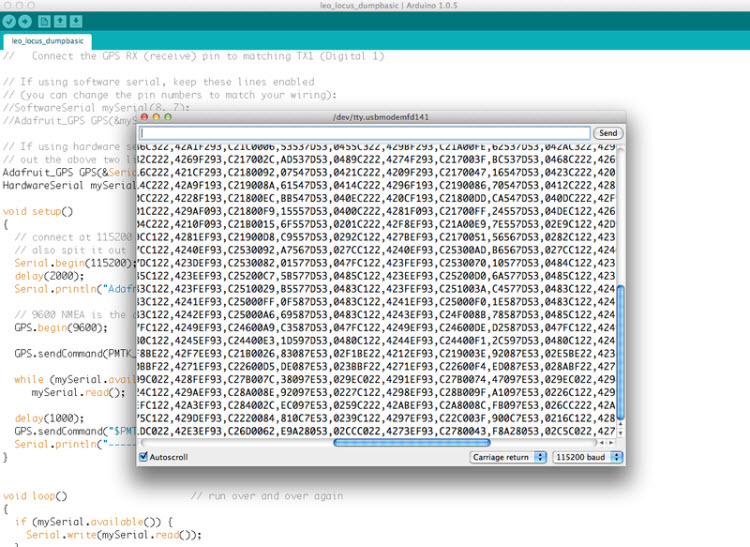Image resolution: width=750 pixels, height=547 pixels.
Task: Click the Serial.begin(115200) code line
Action: pos(75,263)
